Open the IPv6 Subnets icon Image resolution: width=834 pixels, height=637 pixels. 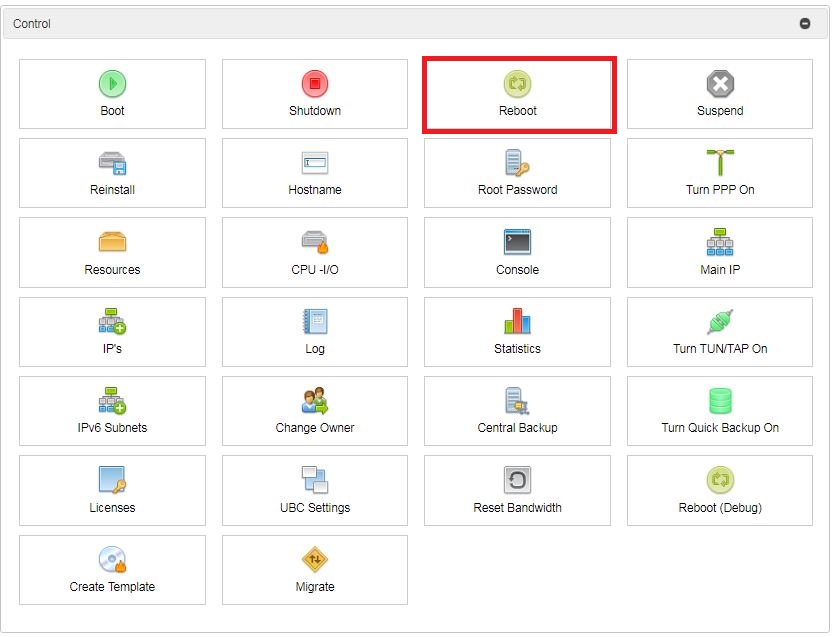pos(112,400)
